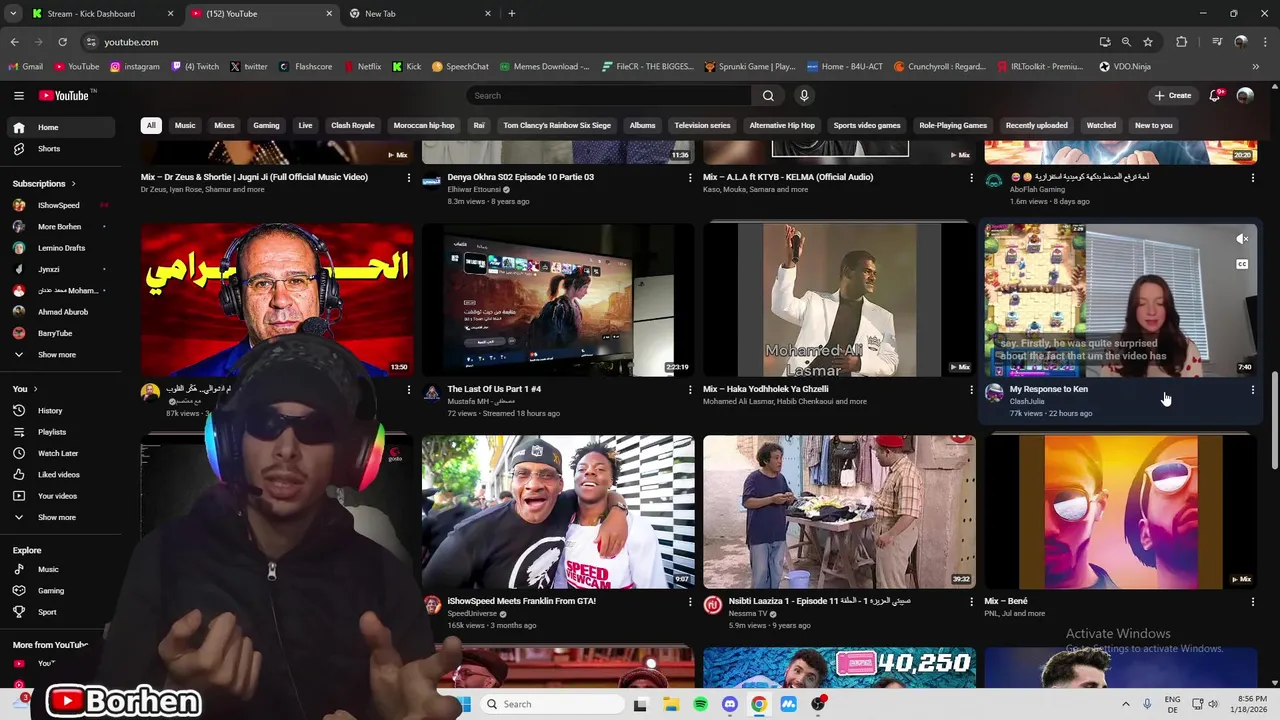Open options for Denya Okhra video
Viewport: 1280px width, 720px height.
pyautogui.click(x=690, y=177)
